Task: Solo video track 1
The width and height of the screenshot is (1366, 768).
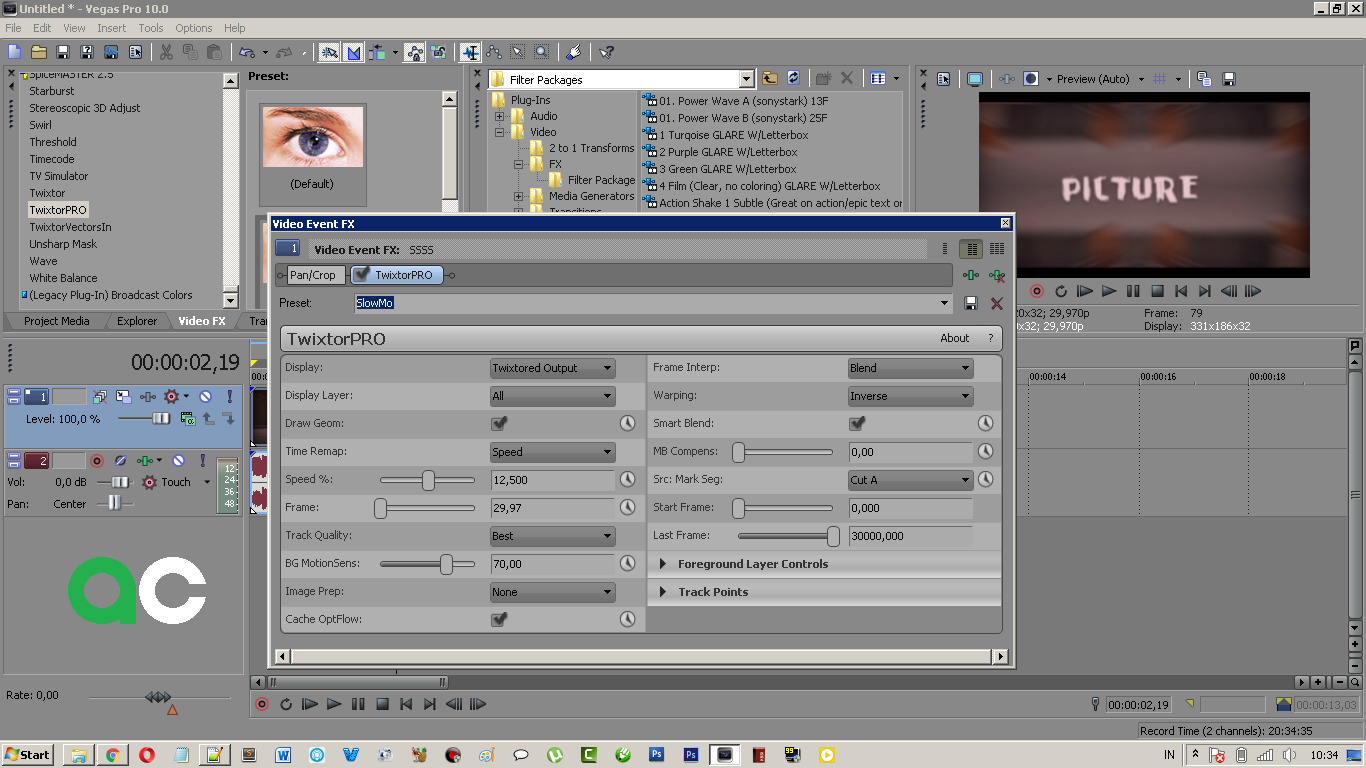Action: 229,397
